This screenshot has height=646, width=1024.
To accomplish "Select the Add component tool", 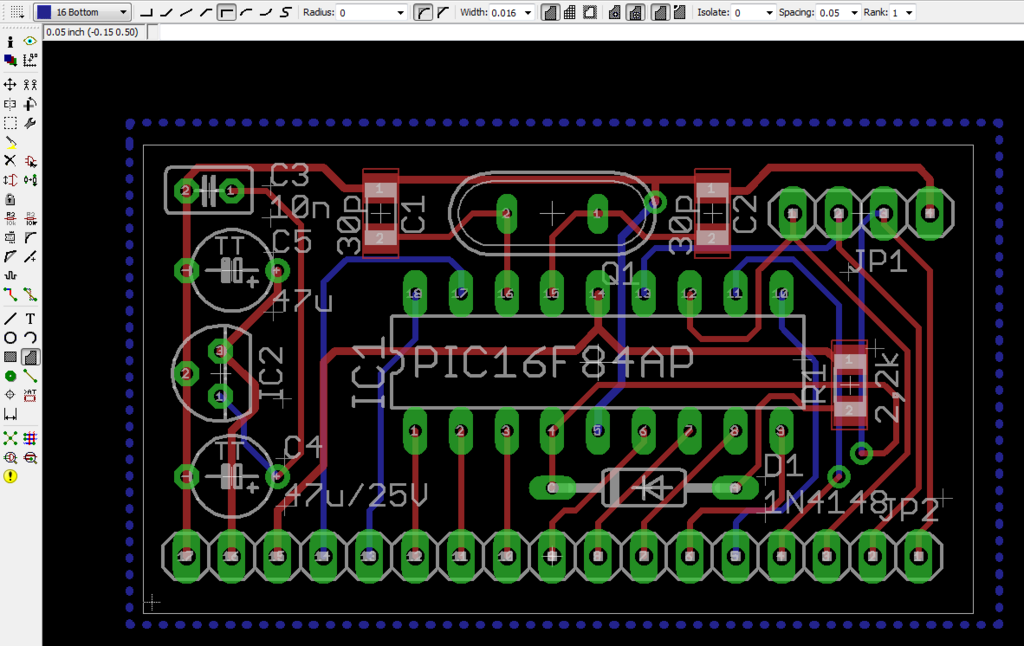I will (x=30, y=161).
